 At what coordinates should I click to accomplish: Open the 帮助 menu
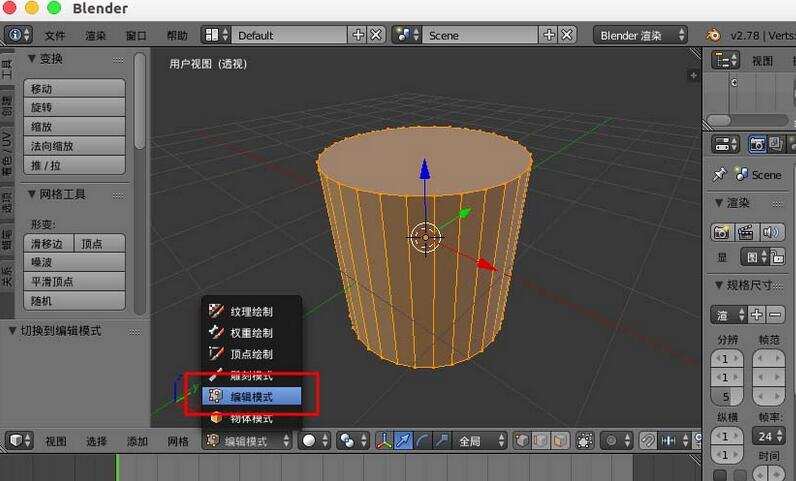click(x=177, y=35)
